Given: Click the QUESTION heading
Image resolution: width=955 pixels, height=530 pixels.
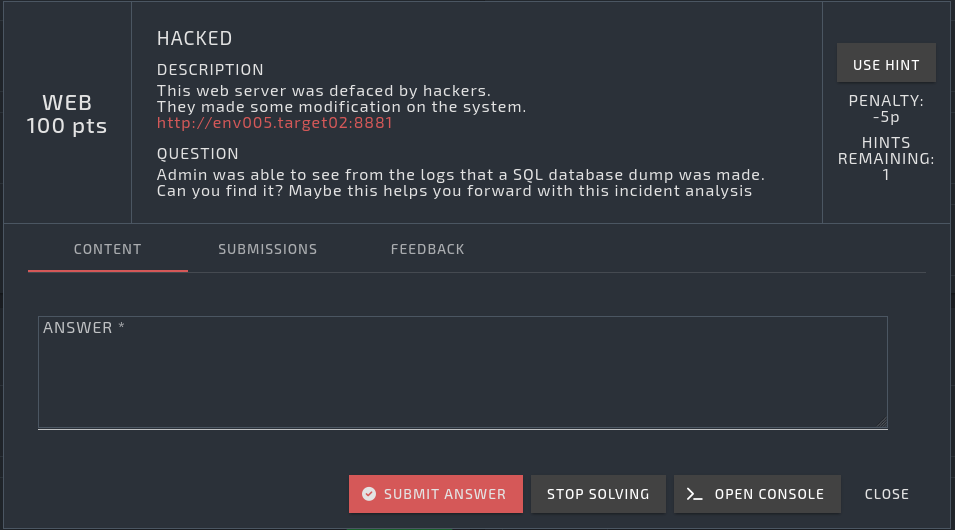Looking at the screenshot, I should pyautogui.click(x=198, y=154).
